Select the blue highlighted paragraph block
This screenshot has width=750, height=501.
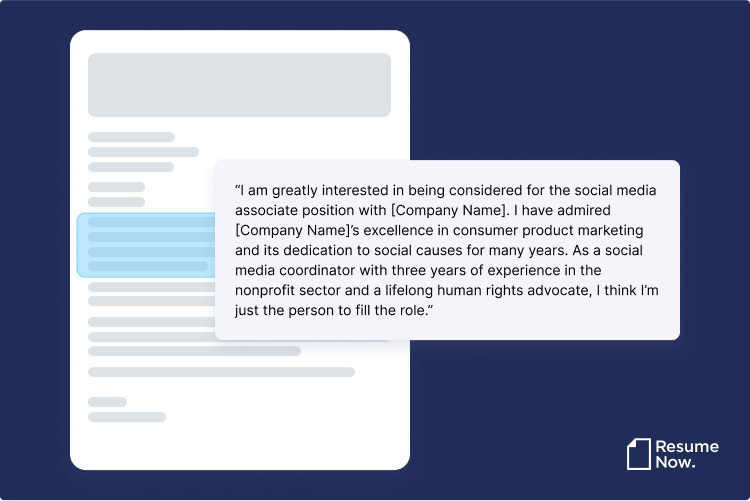coord(145,244)
